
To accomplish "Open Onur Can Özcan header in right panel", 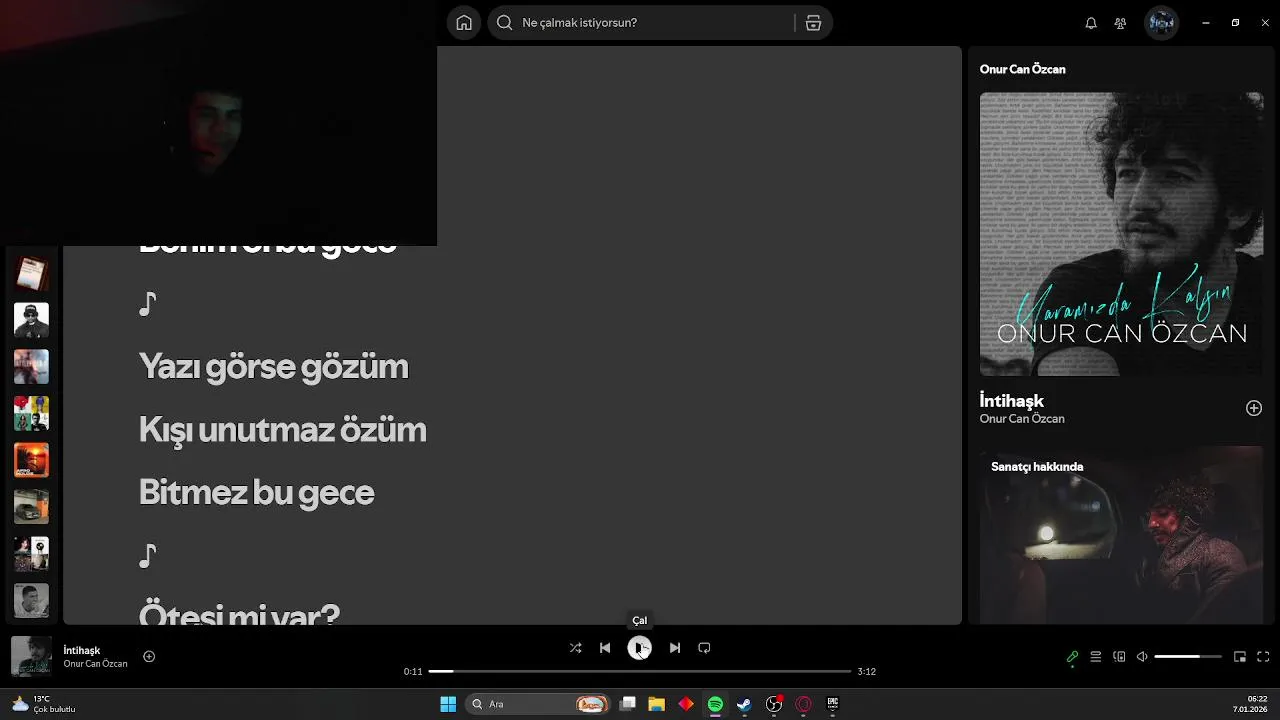I will [x=1022, y=69].
